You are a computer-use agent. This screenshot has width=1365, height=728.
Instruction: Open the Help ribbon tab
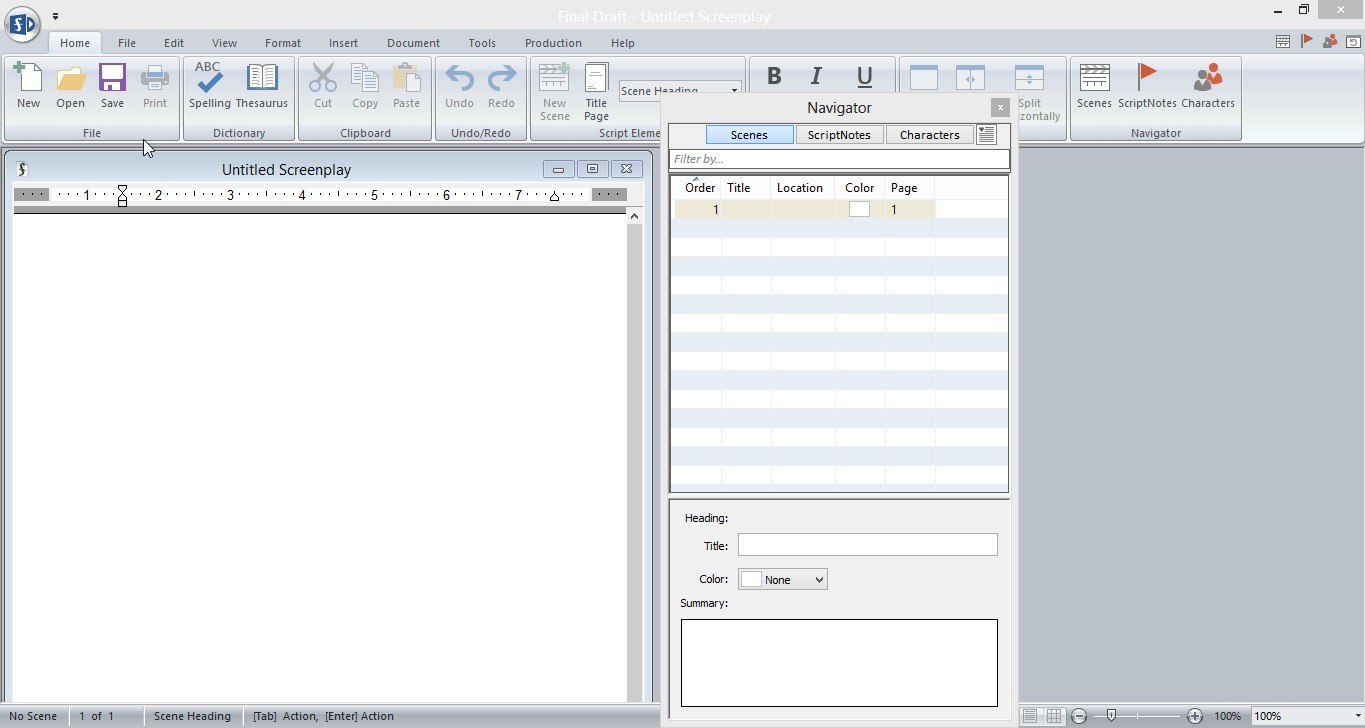pyautogui.click(x=622, y=43)
